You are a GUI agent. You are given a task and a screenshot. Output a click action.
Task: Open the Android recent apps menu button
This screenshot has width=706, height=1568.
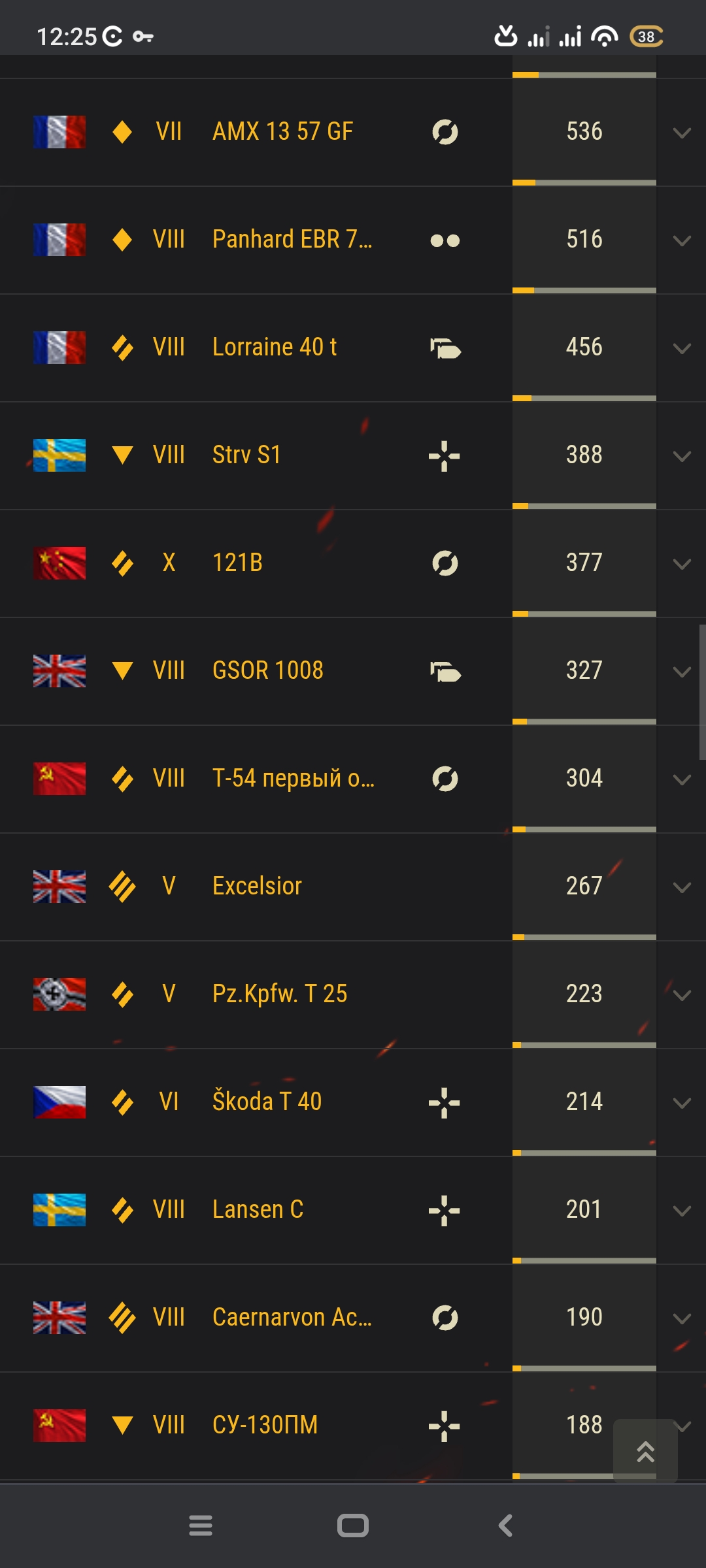coord(201,1526)
